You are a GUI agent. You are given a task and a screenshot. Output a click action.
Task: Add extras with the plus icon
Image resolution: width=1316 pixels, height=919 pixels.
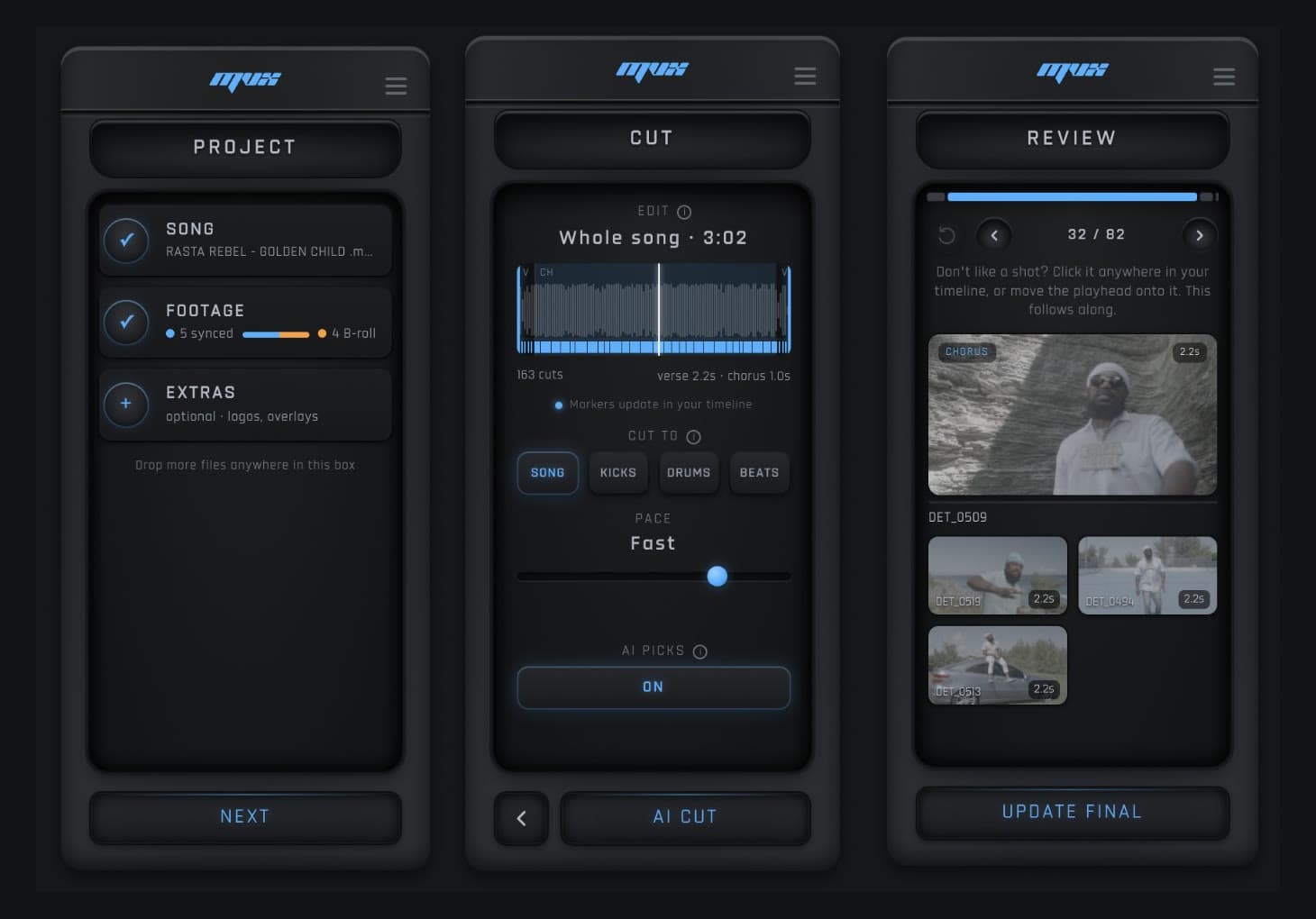pos(126,404)
